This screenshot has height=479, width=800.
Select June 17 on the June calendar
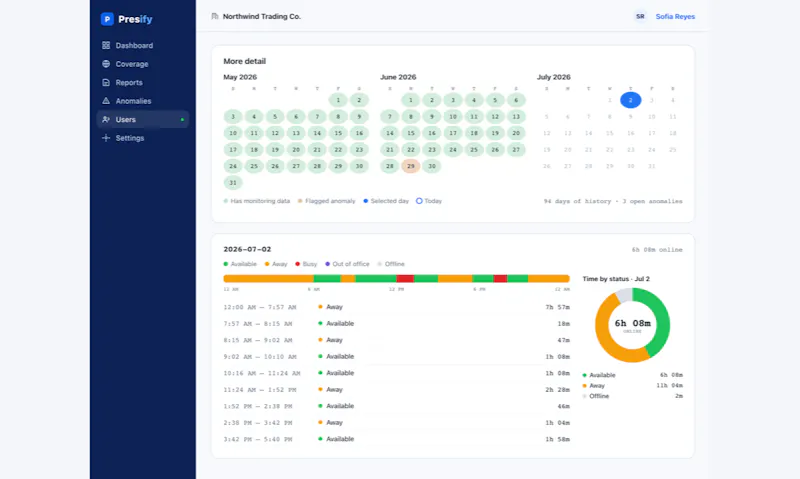(x=453, y=133)
